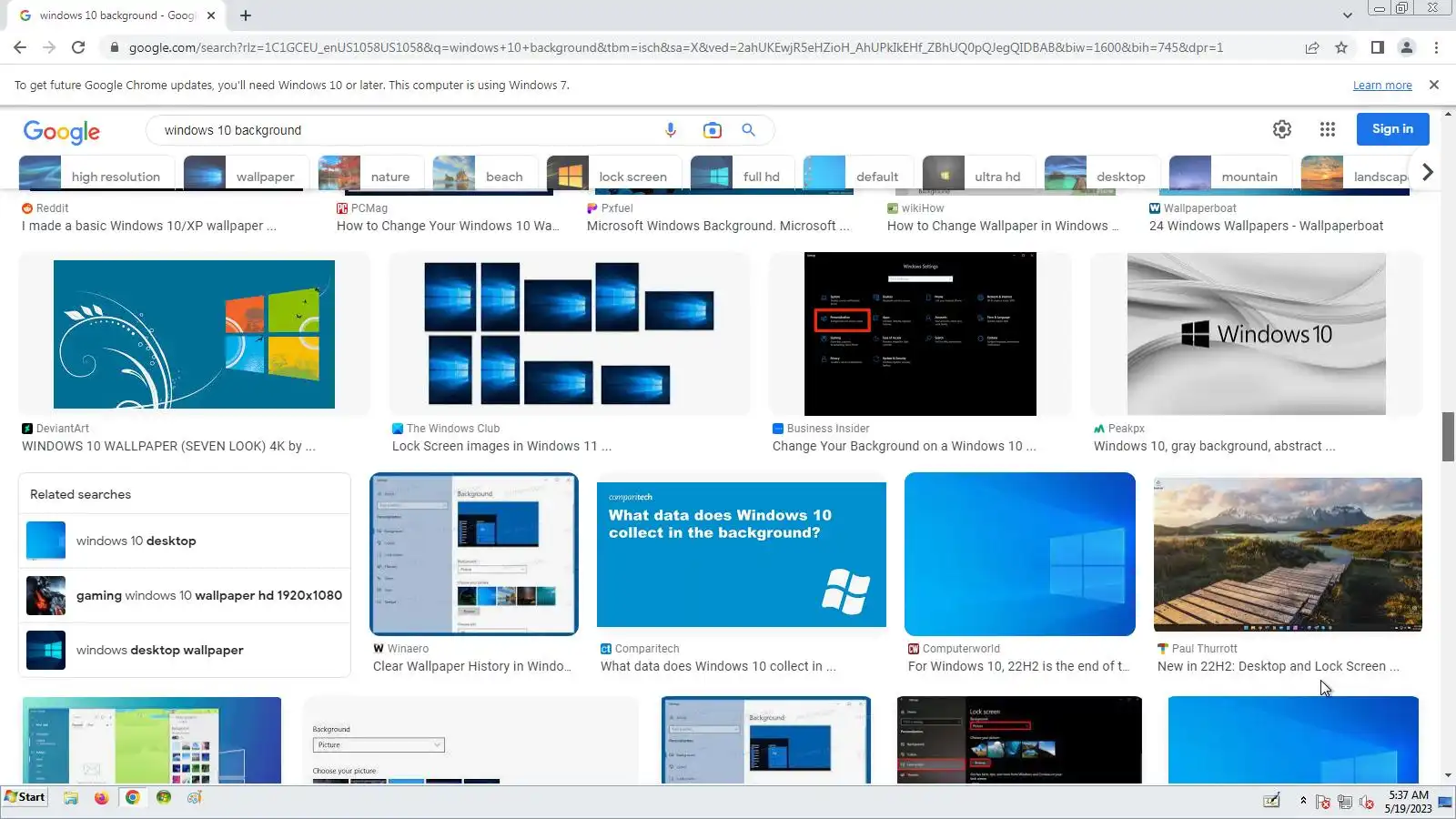Open the Start menu
1456x819 pixels.
pos(25,797)
